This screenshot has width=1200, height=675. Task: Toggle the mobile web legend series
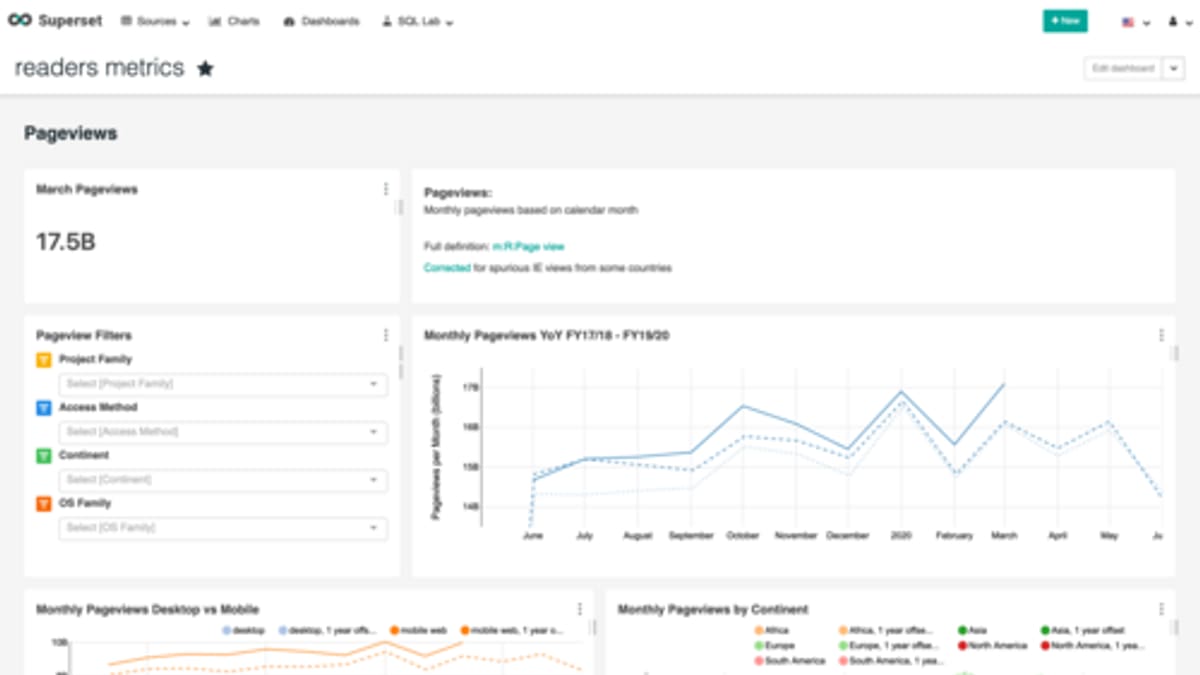click(x=420, y=631)
